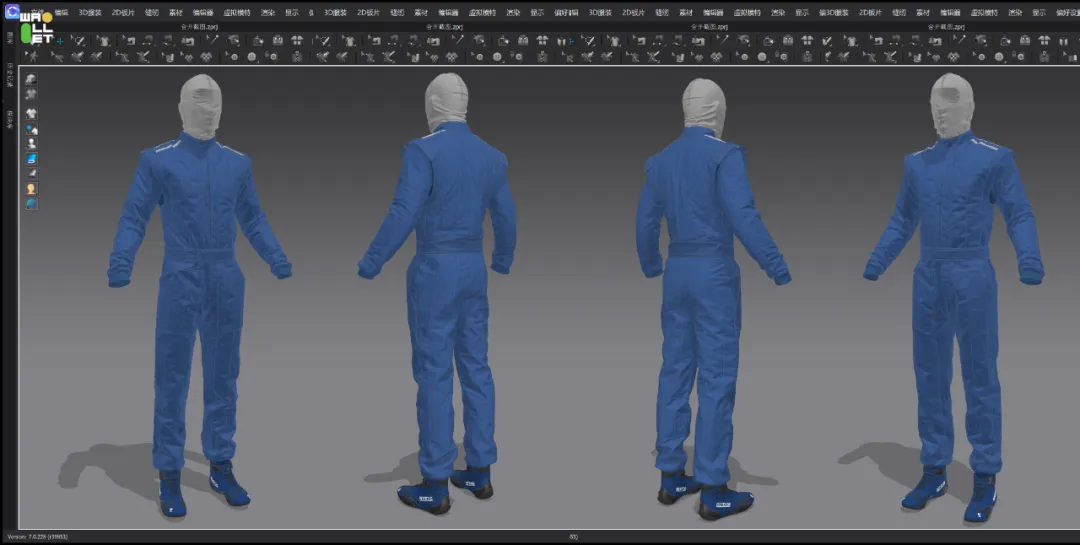
Task: Toggle the blue pin with shirt icon
Action: [x=31, y=129]
